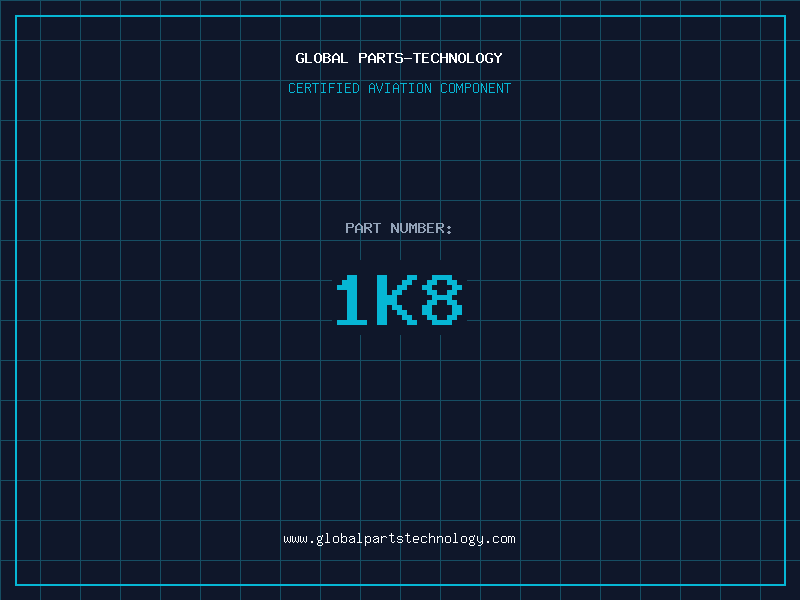Click the large 1K8 part number
This screenshot has height=600, width=800.
coord(399,300)
